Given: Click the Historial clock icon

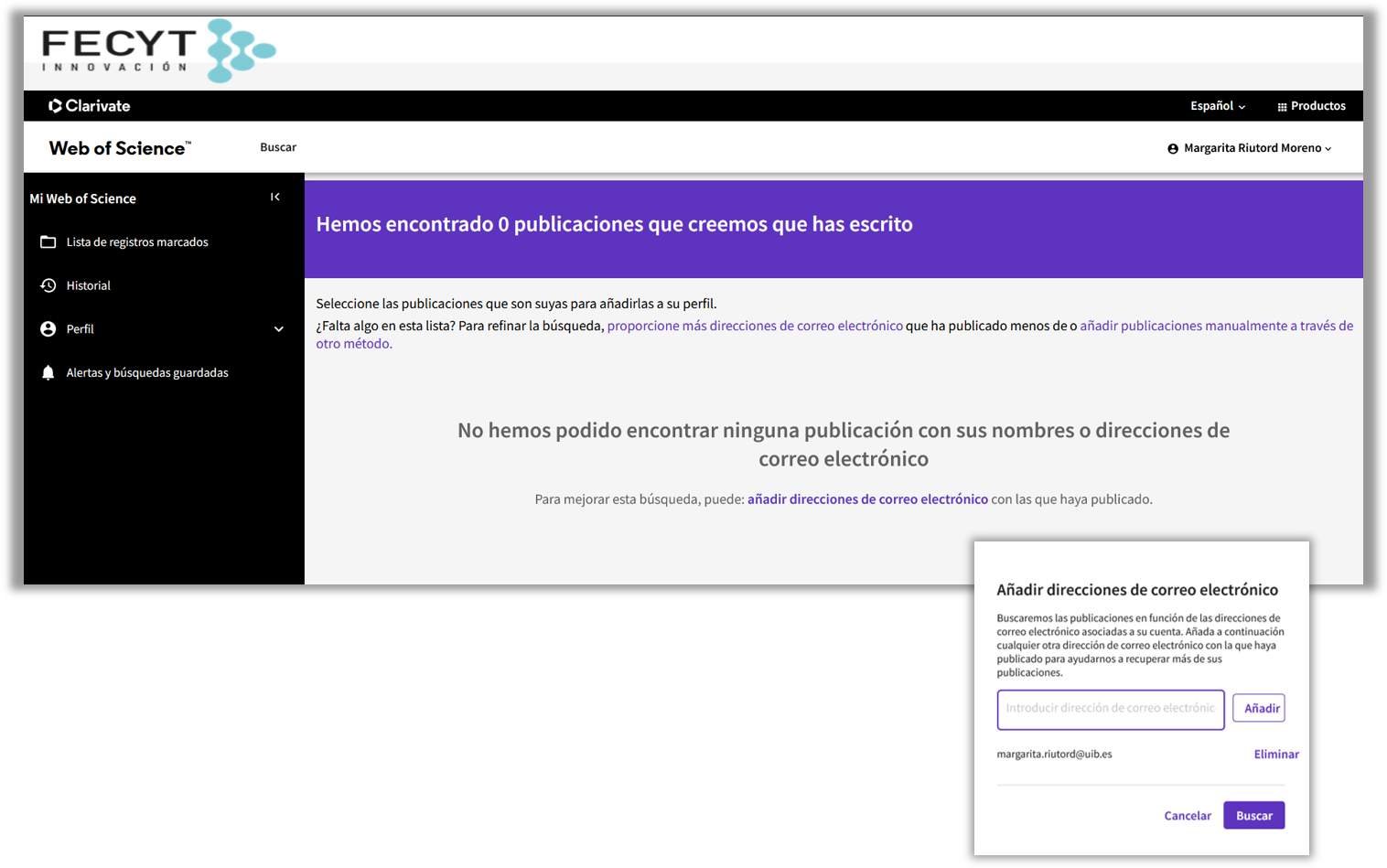Looking at the screenshot, I should [48, 285].
